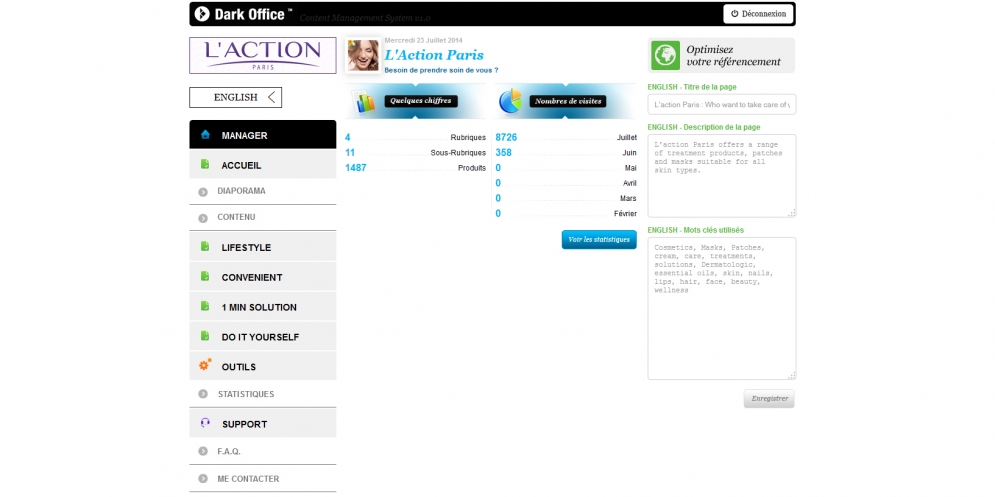Click the L'Action Paris title link
Viewport: 995px width, 497px height.
[434, 55]
